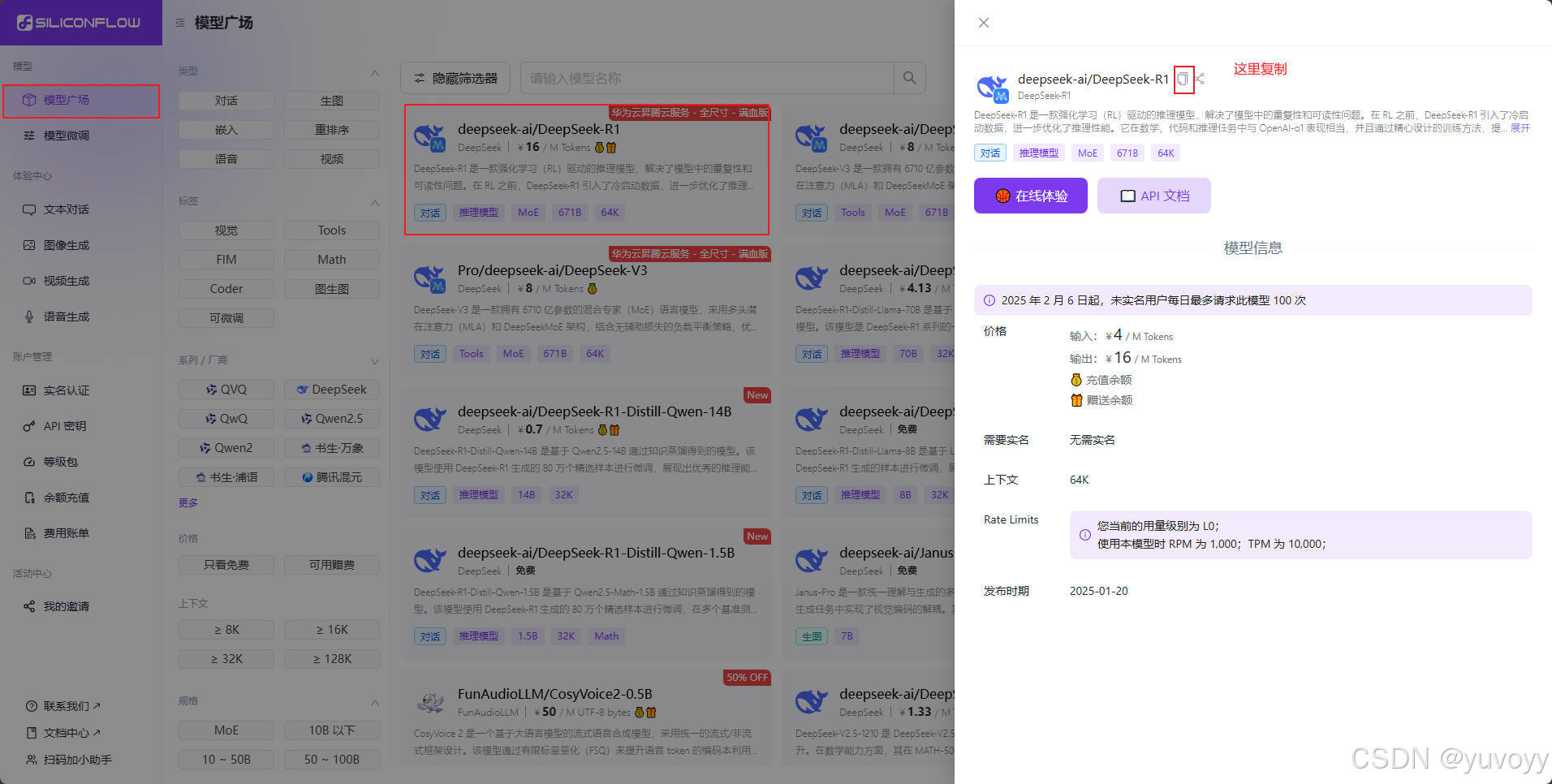The image size is (1552, 784).
Task: Select the DeepSeek series filter
Action: click(331, 389)
